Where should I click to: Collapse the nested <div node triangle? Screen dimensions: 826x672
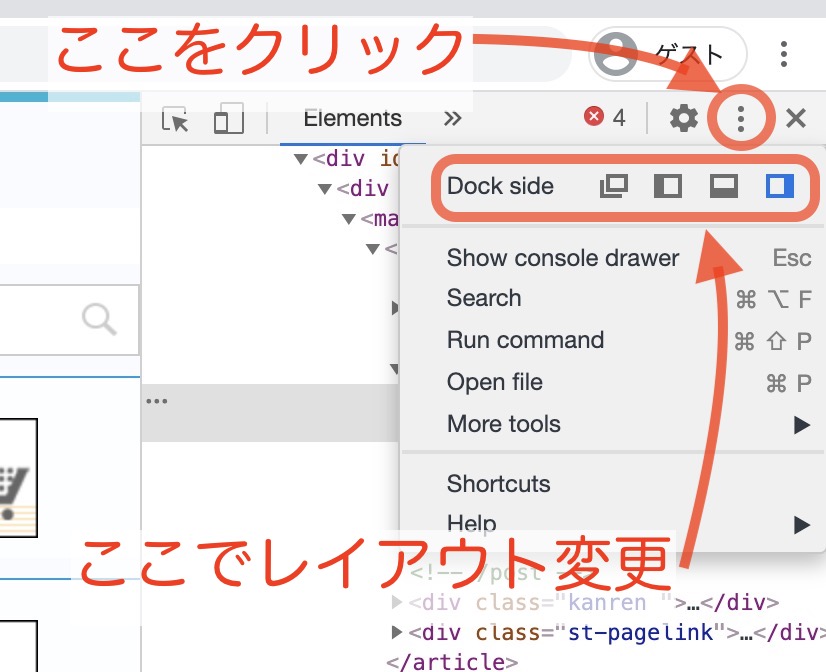[x=325, y=189]
